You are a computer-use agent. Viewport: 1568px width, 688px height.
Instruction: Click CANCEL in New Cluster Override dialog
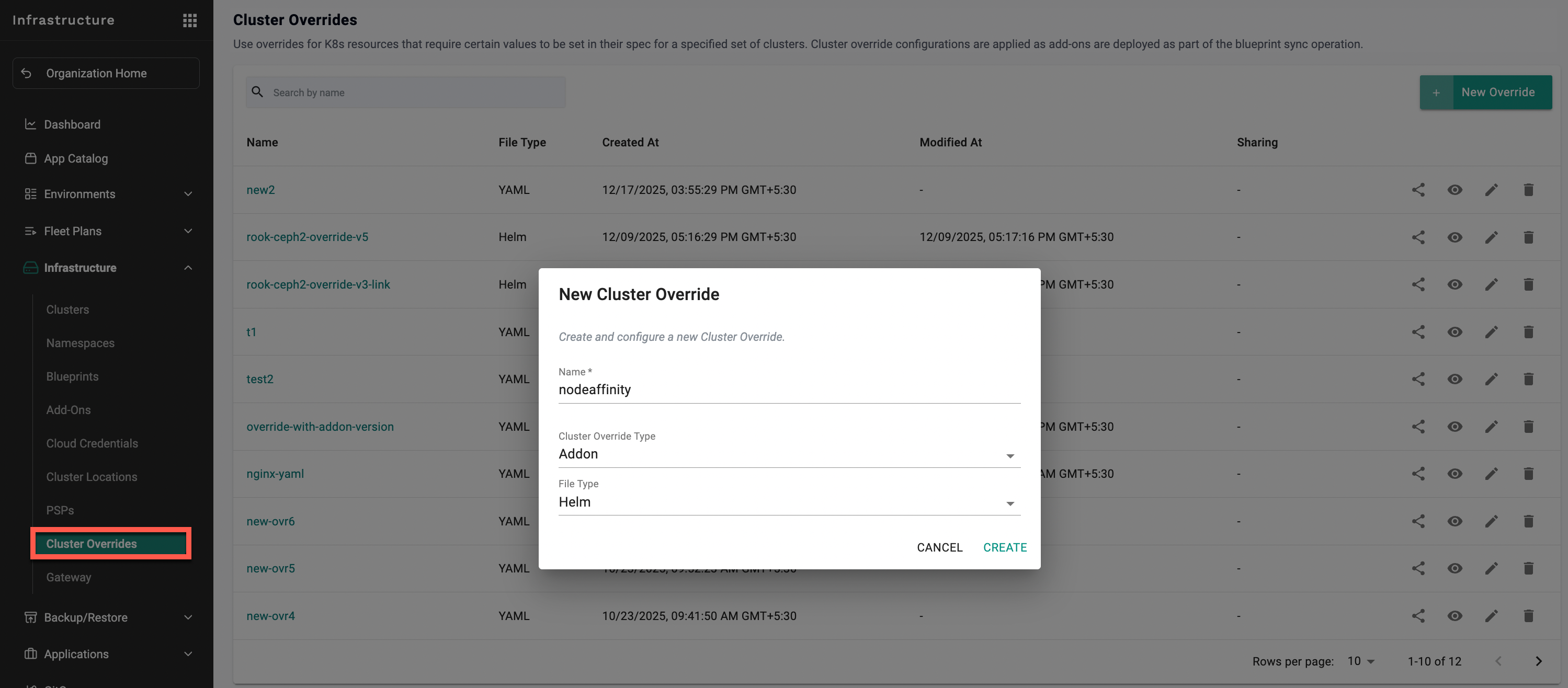pos(939,547)
